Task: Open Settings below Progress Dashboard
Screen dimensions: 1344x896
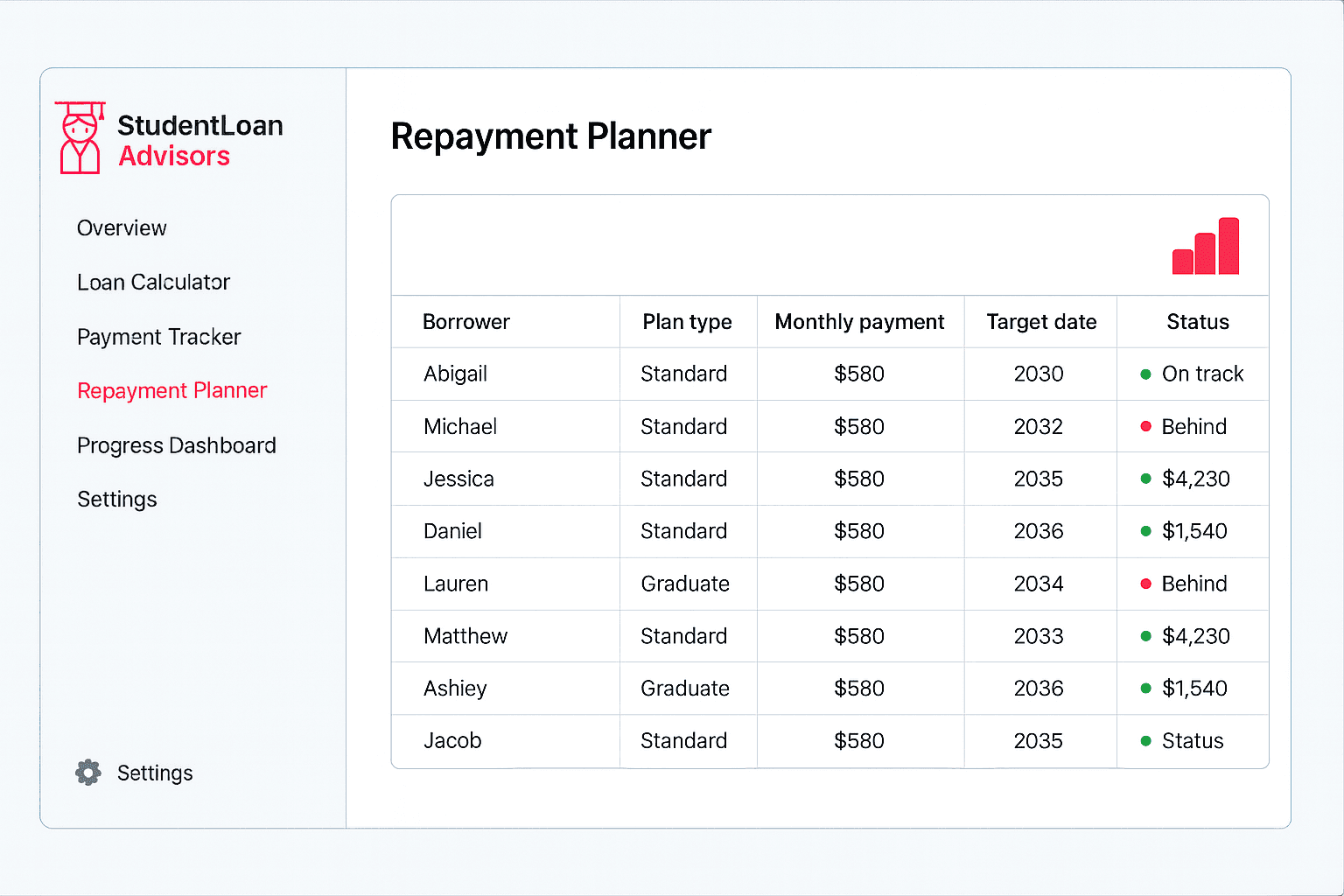Action: pyautogui.click(x=117, y=500)
